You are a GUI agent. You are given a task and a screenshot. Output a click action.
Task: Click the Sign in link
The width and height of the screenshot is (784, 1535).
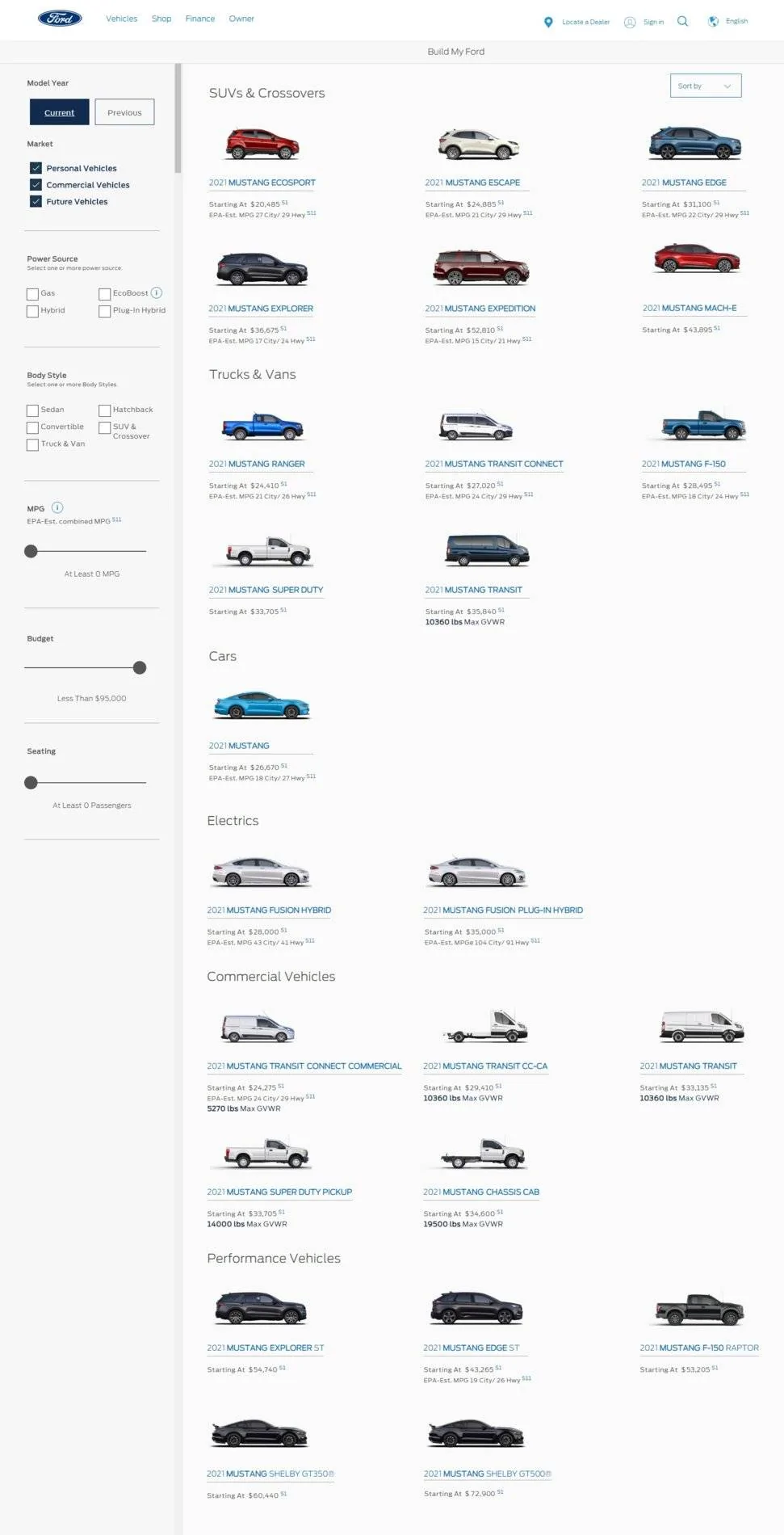pos(653,22)
